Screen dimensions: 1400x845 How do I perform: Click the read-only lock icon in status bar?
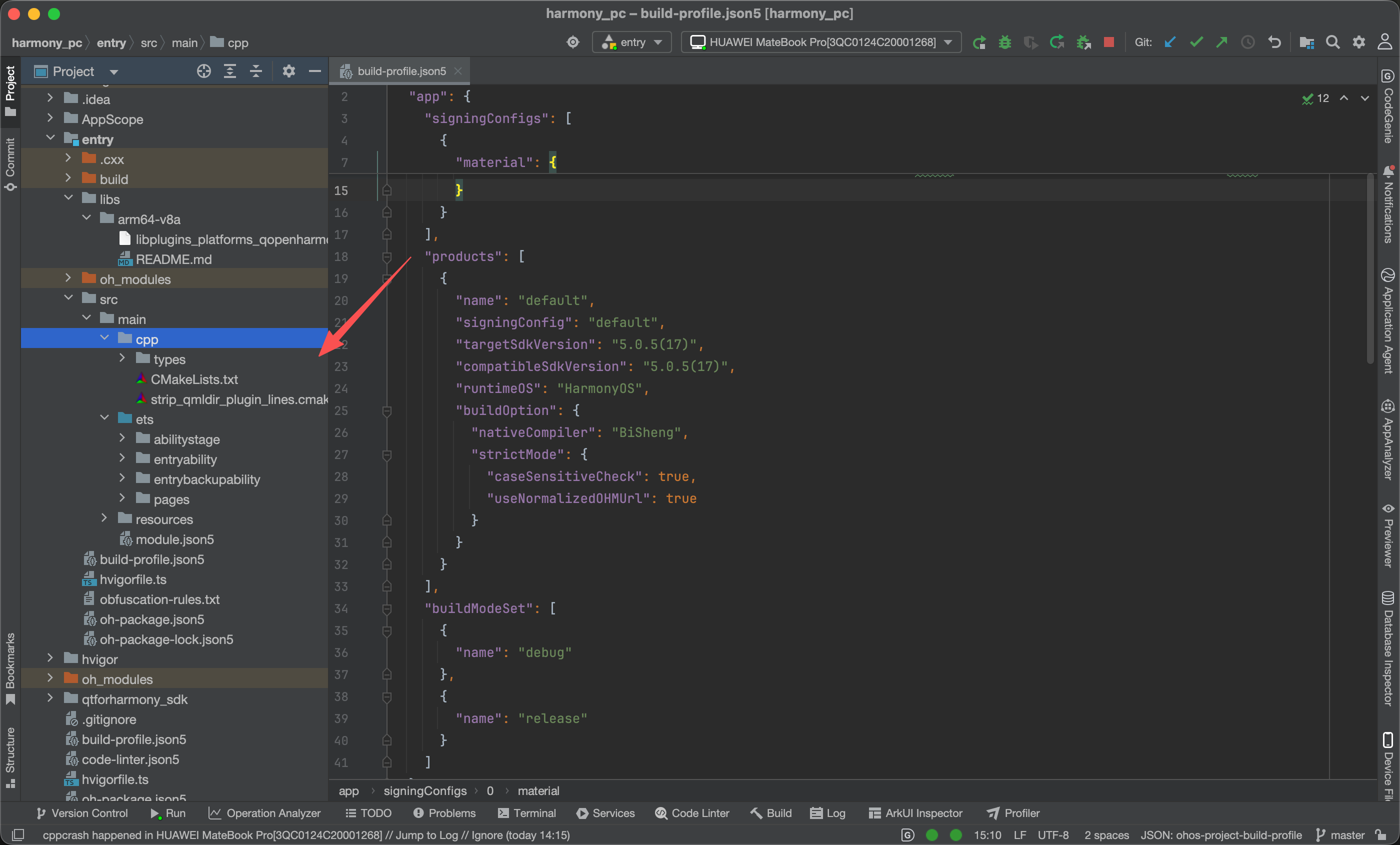(x=1381, y=835)
